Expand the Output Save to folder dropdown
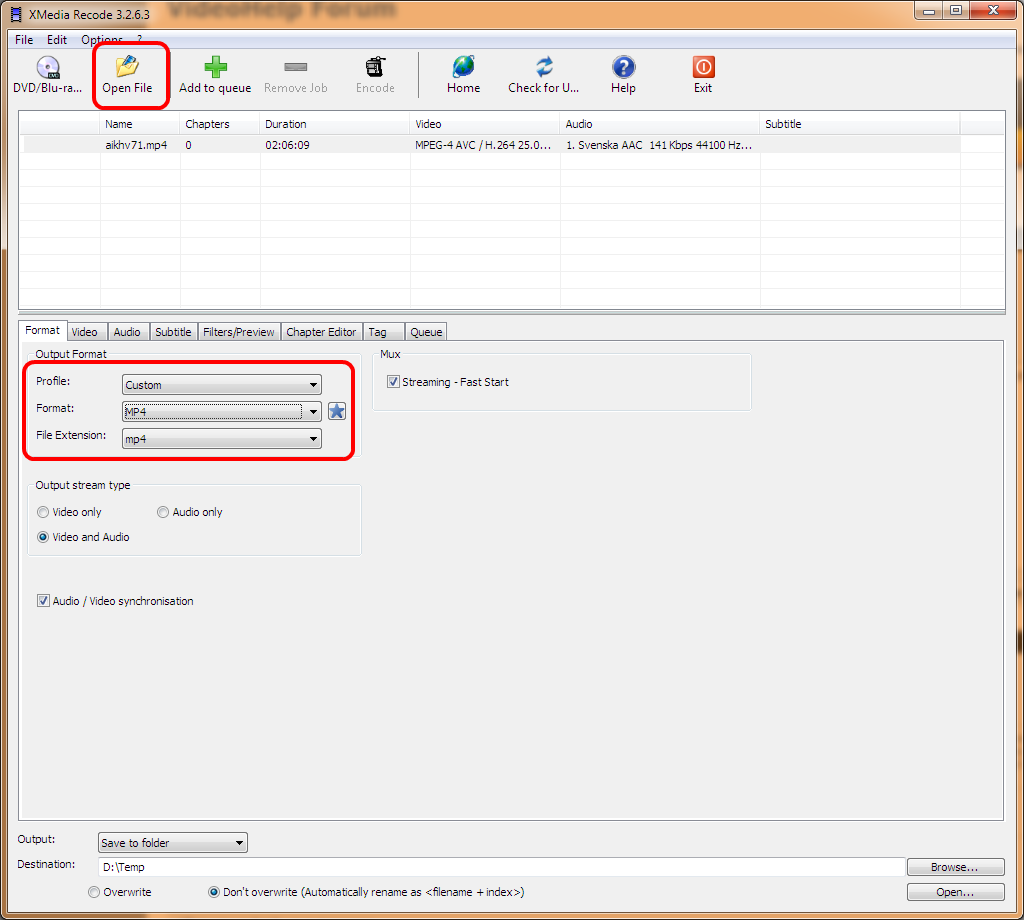 pos(172,842)
